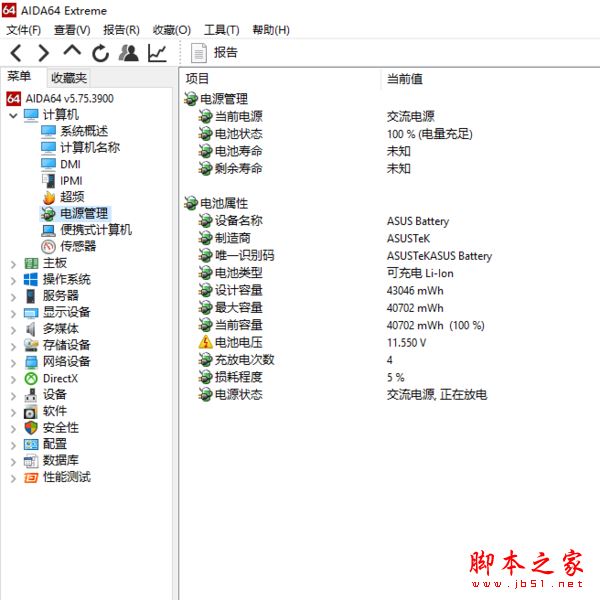600x600 pixels.
Task: Click the 项目 column header
Action: pyautogui.click(x=197, y=79)
